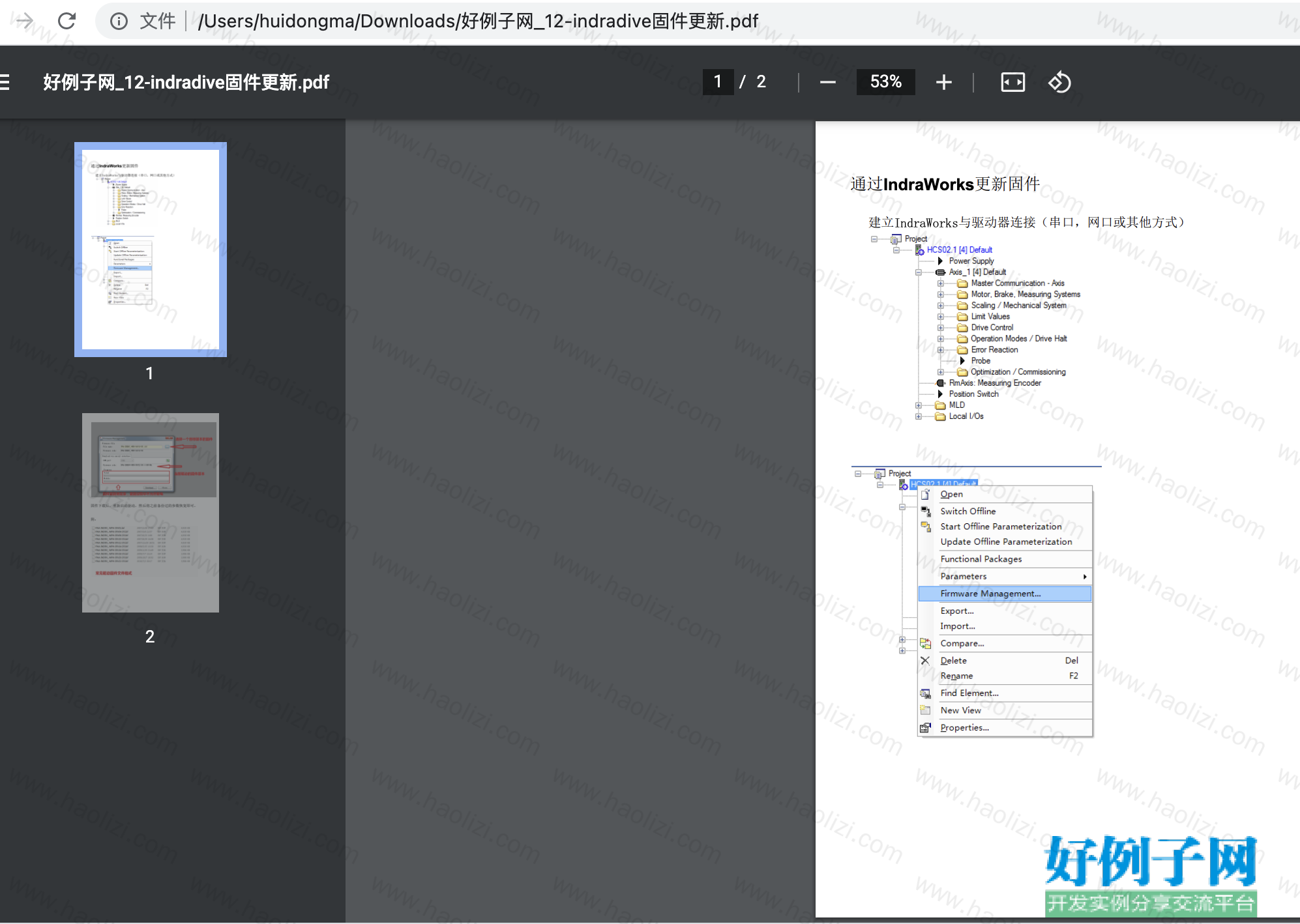
Task: Select HCS02.1 [4] Default tree item
Action: click(x=959, y=250)
